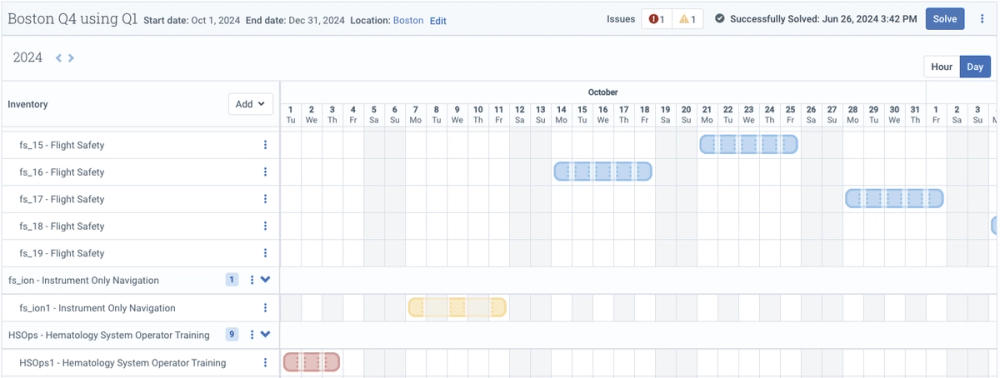Image resolution: width=1000 pixels, height=378 pixels.
Task: Click day header 14 Mo
Action: coord(561,114)
